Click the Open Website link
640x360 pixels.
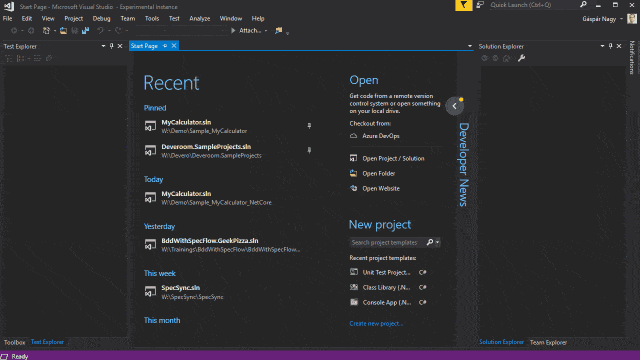pyautogui.click(x=381, y=188)
